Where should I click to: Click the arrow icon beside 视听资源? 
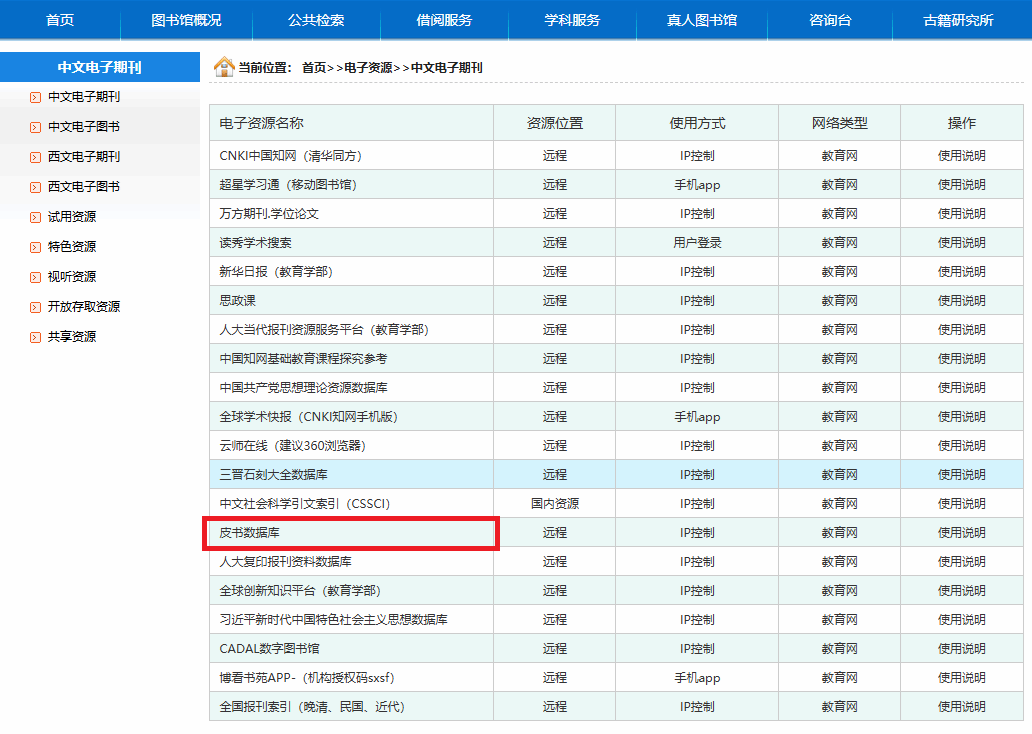click(x=36, y=277)
